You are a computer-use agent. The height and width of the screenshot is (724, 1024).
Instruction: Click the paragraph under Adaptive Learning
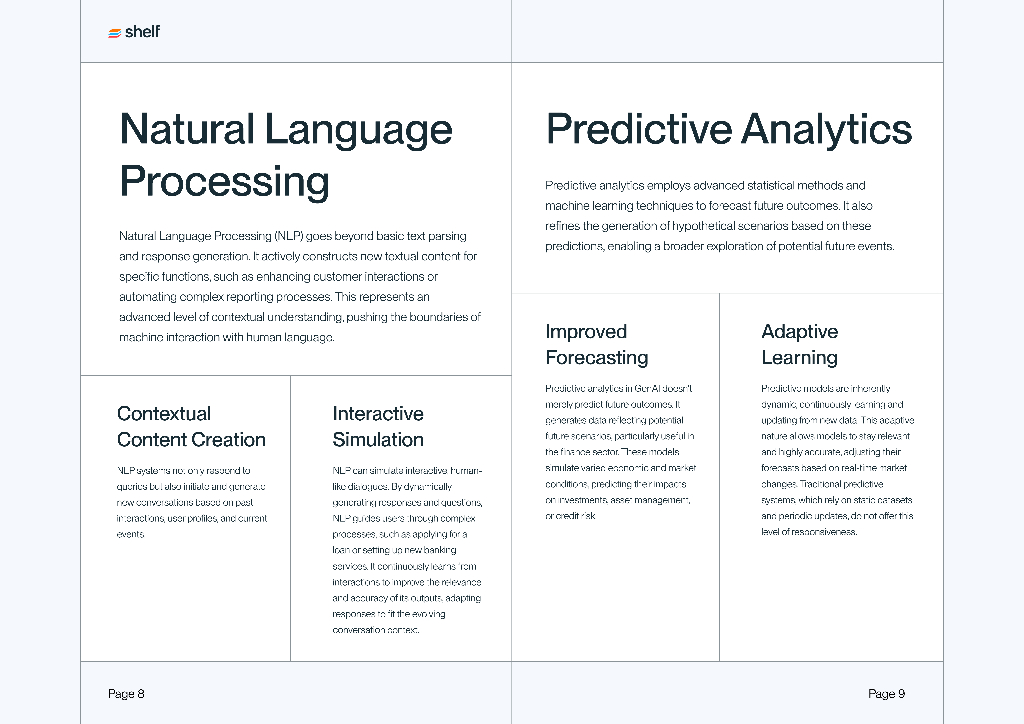coord(837,460)
